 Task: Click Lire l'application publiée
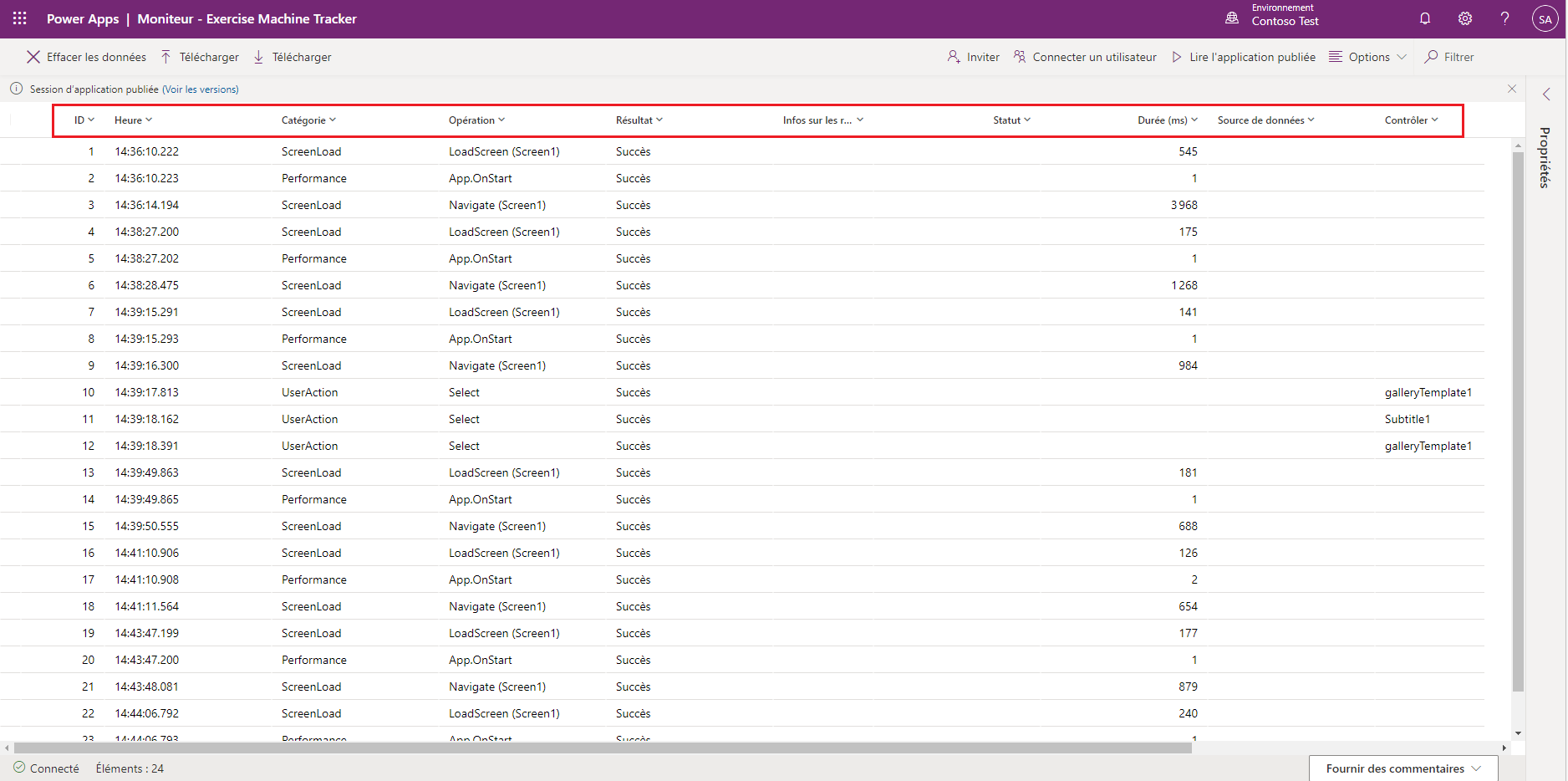click(1244, 57)
